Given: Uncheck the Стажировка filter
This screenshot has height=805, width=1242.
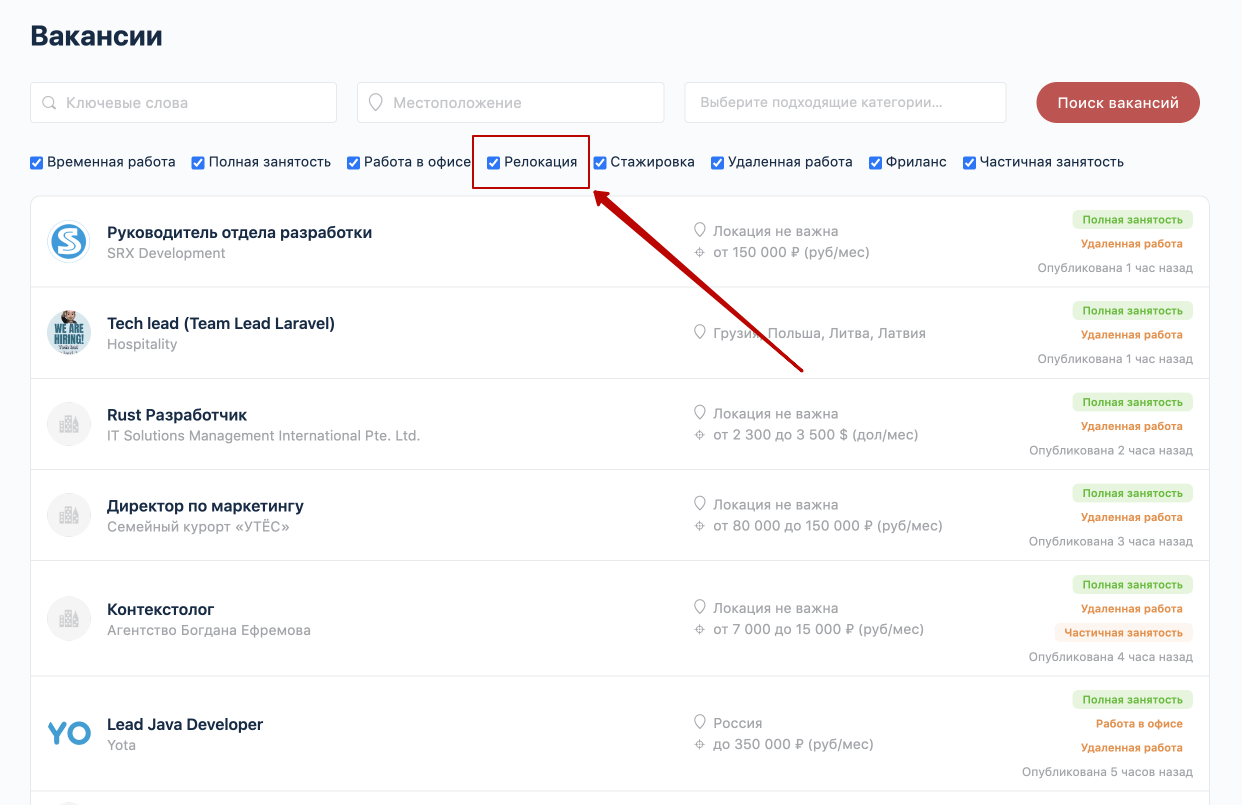Looking at the screenshot, I should pos(600,163).
